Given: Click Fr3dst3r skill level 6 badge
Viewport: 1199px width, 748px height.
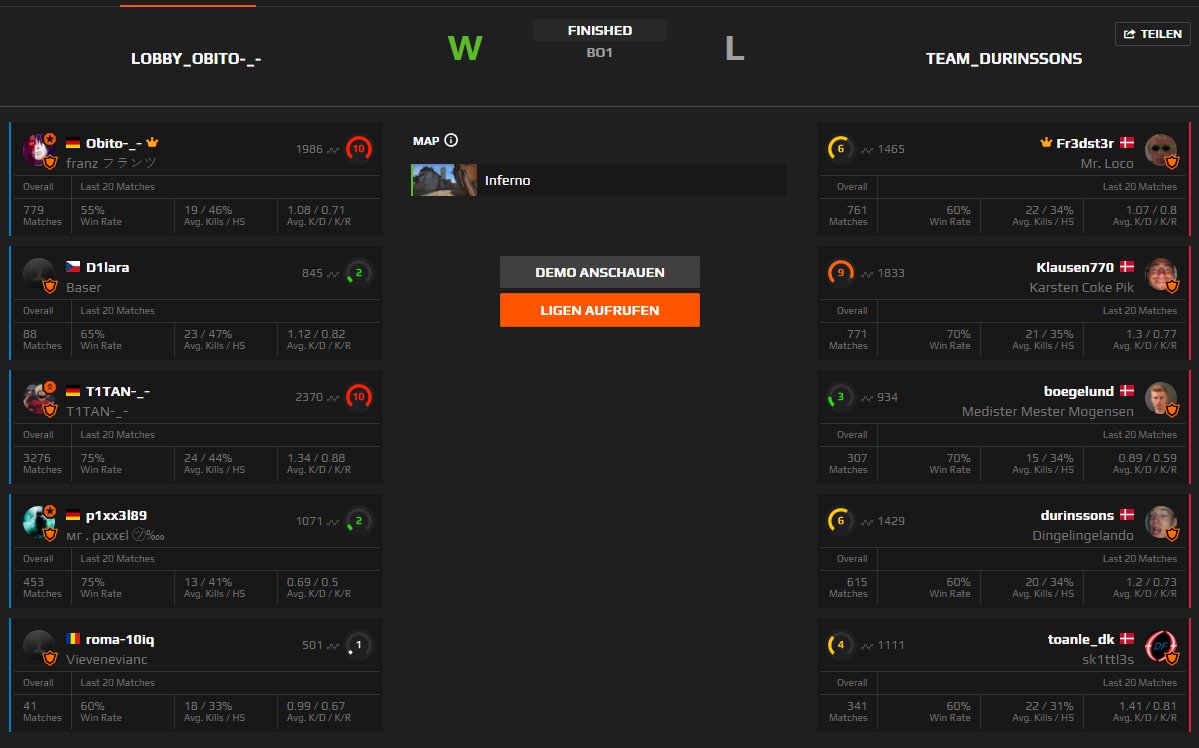Looking at the screenshot, I should (x=840, y=148).
